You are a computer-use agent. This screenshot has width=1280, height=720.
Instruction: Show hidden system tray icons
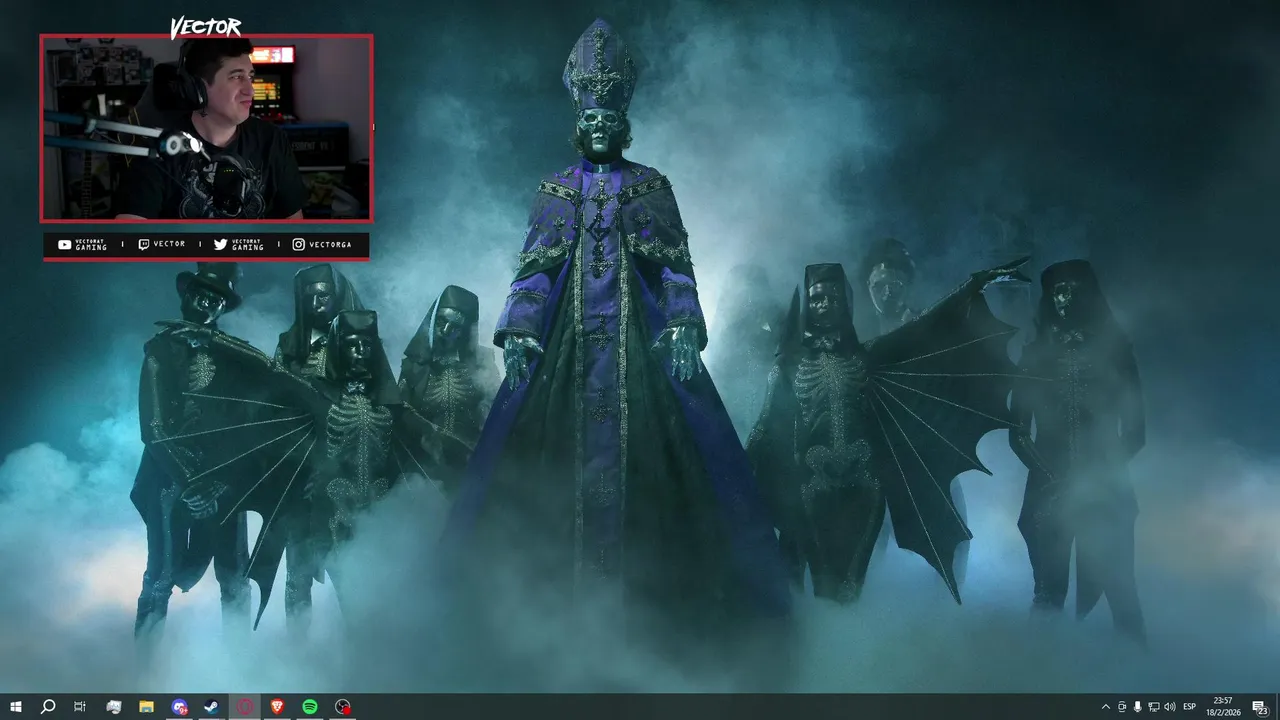coord(1105,707)
